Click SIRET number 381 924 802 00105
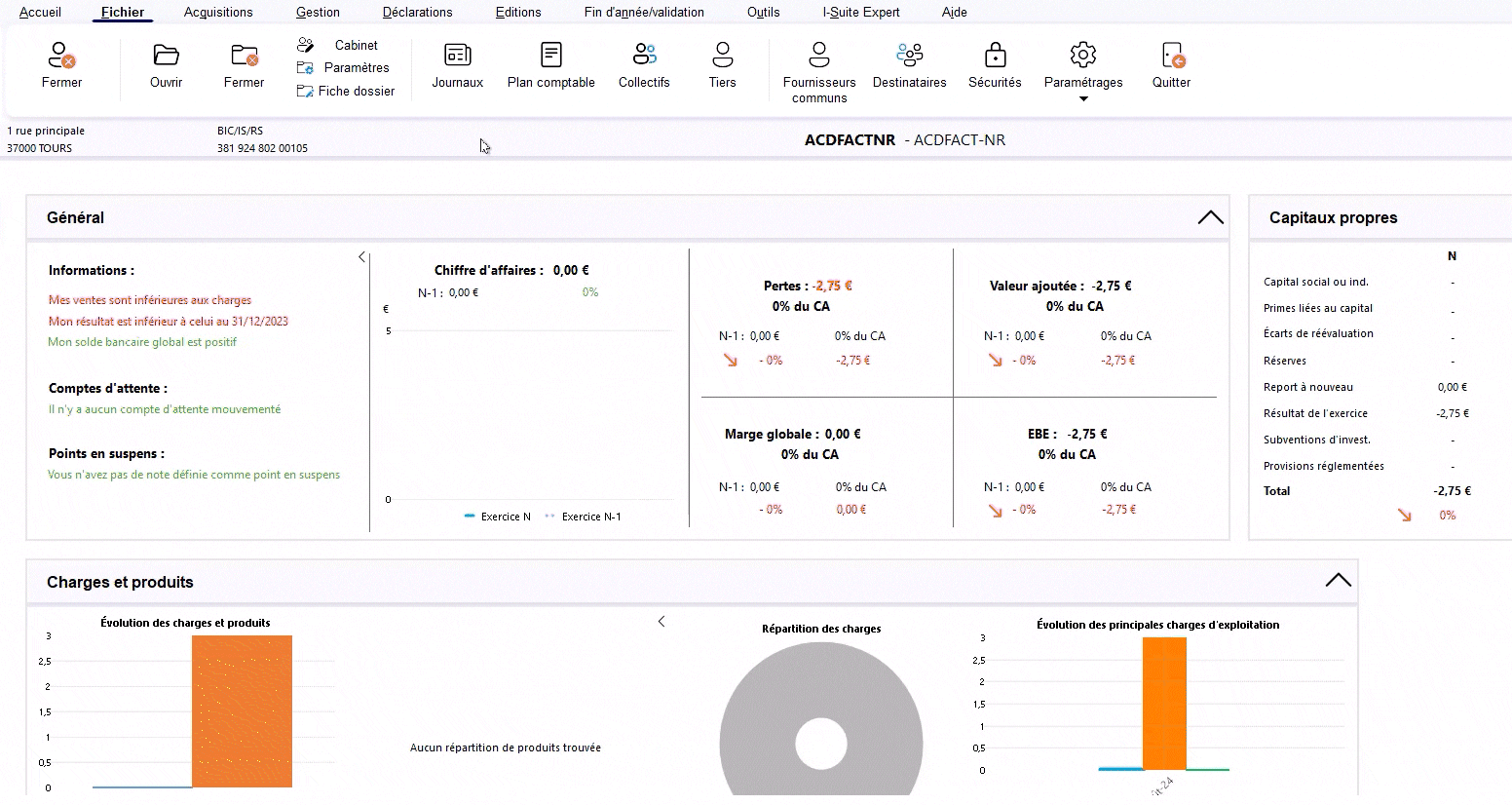The width and height of the screenshot is (1512, 805). pyautogui.click(x=262, y=148)
